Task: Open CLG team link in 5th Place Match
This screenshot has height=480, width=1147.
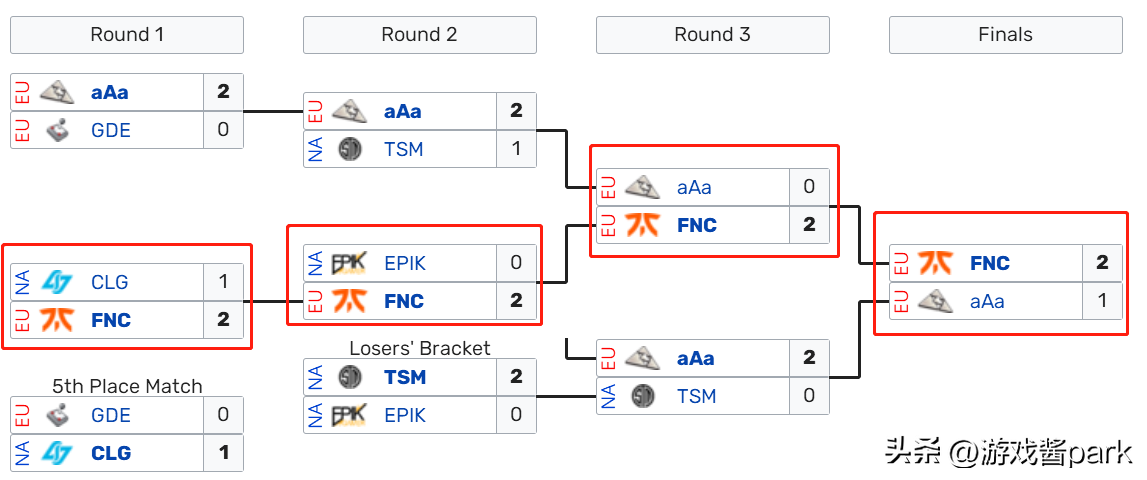Action: pos(111,453)
